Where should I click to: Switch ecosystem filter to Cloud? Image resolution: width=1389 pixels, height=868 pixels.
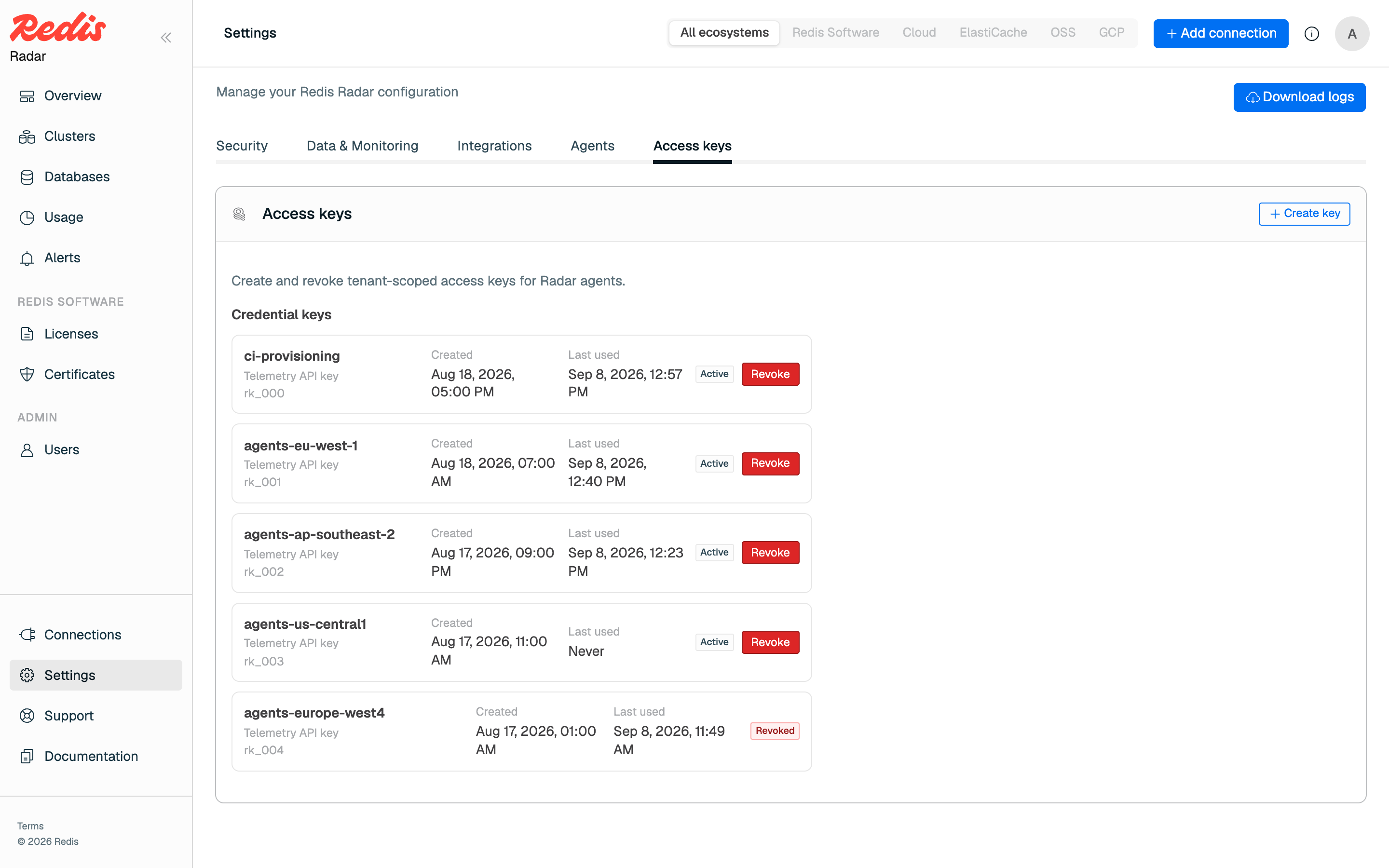click(919, 33)
